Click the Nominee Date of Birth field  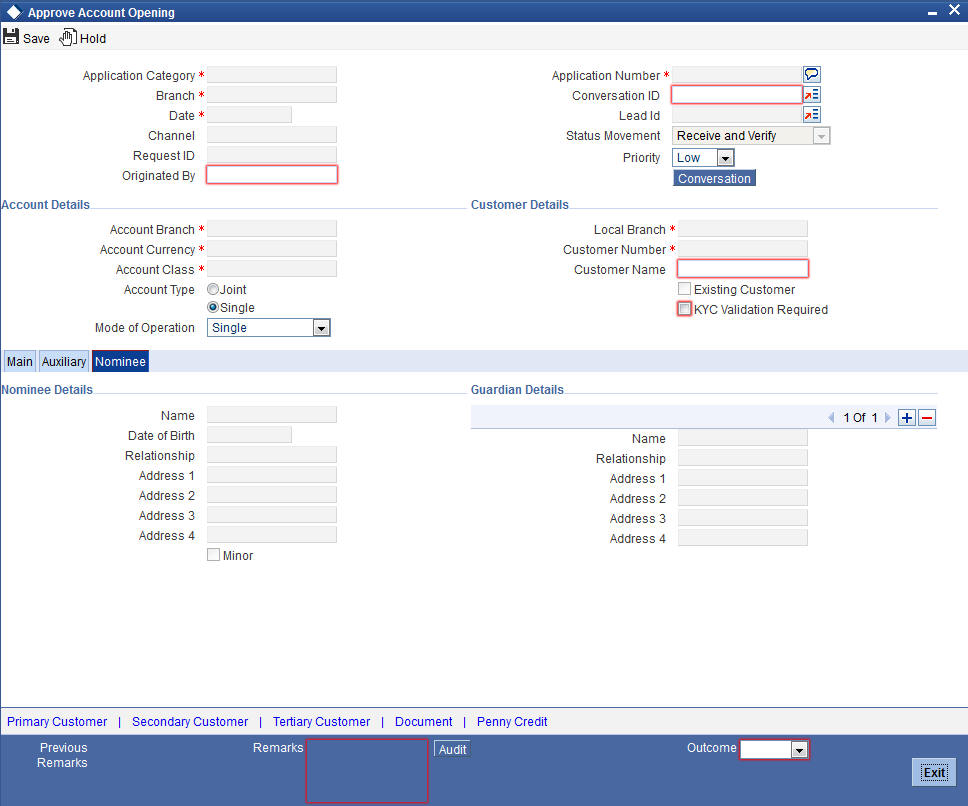249,434
